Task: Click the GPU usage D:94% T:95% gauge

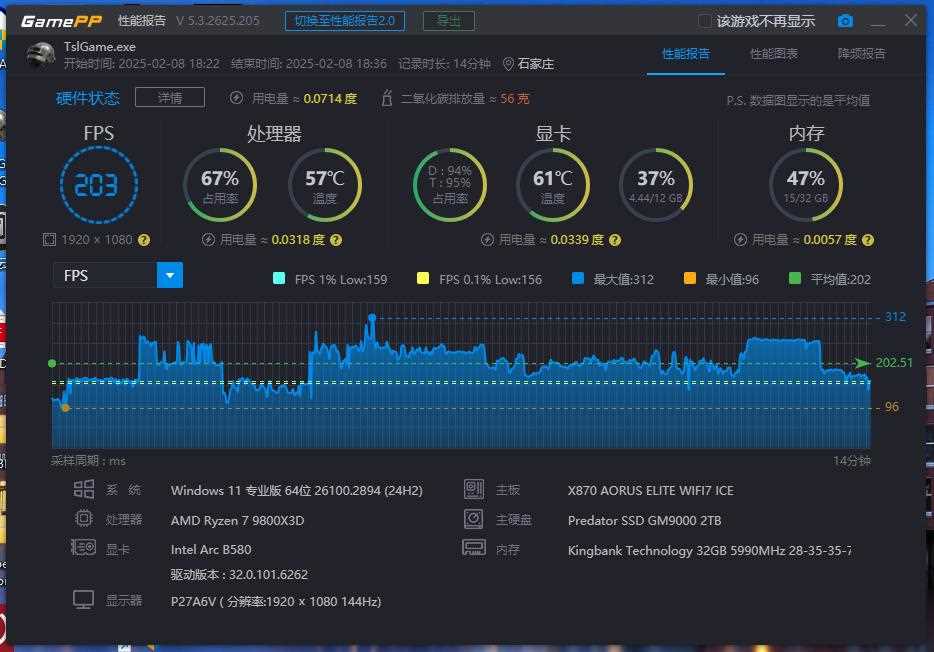Action: (450, 185)
